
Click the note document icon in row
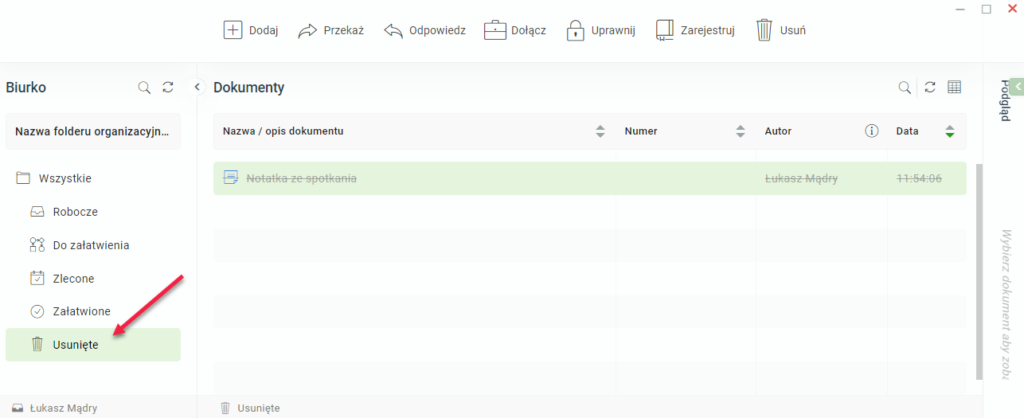tap(231, 177)
